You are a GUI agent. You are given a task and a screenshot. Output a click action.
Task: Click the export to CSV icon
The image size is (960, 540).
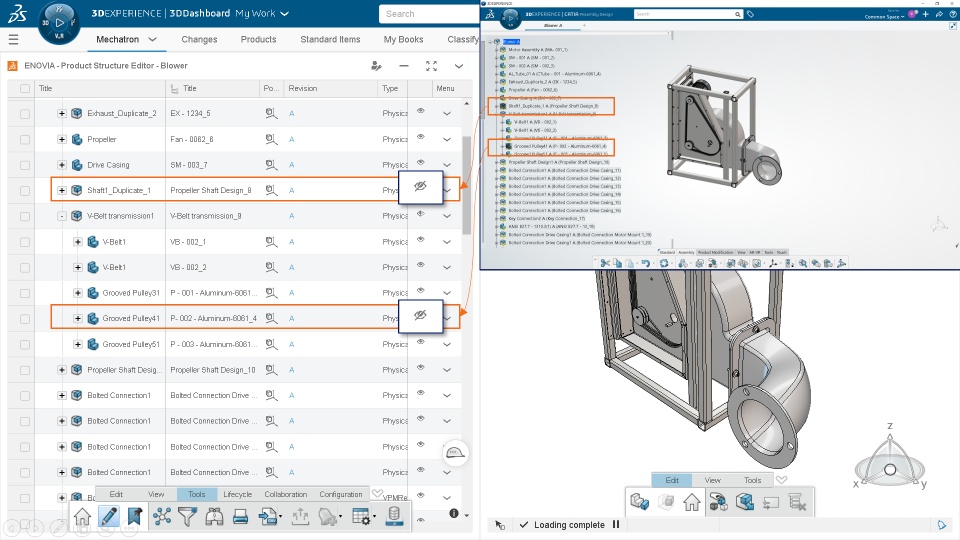268,517
